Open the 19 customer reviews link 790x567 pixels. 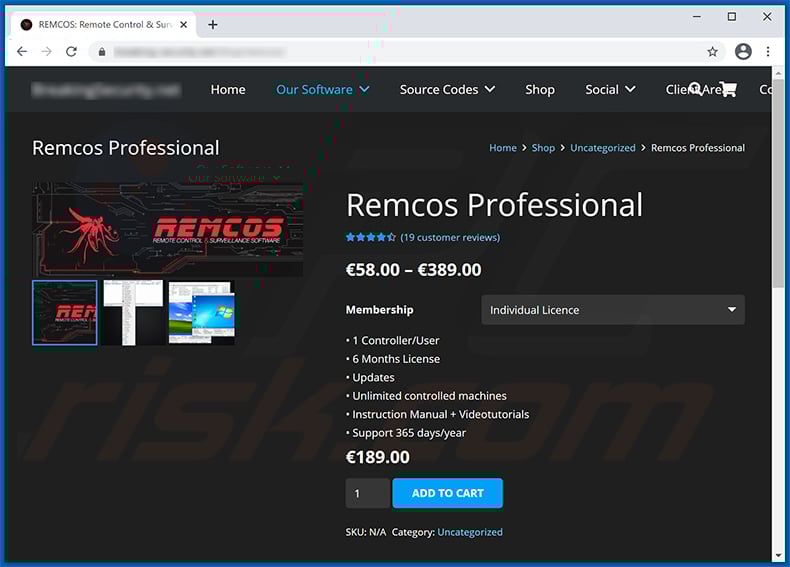450,237
